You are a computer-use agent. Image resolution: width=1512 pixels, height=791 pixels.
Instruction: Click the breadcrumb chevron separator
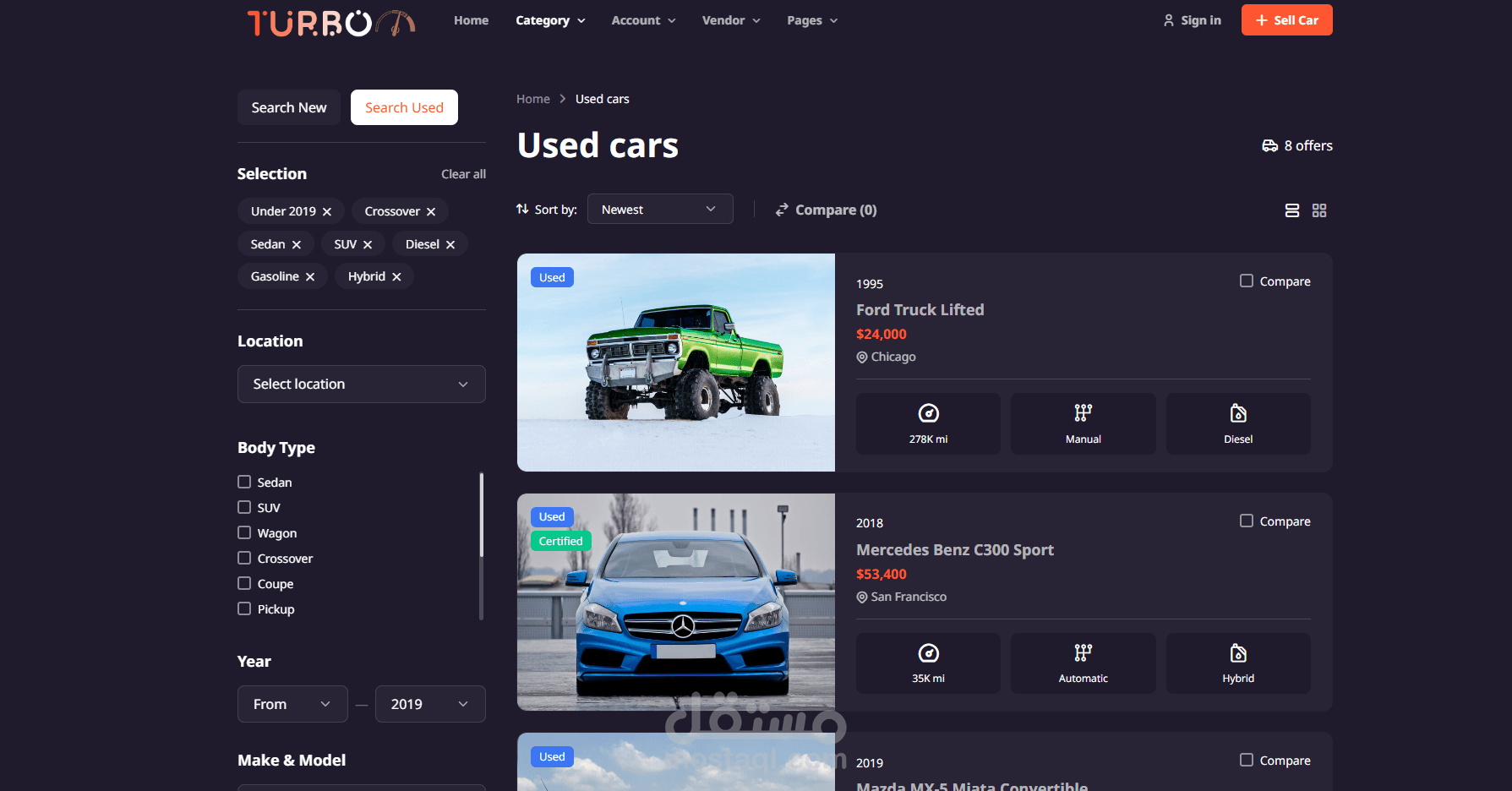tap(563, 99)
